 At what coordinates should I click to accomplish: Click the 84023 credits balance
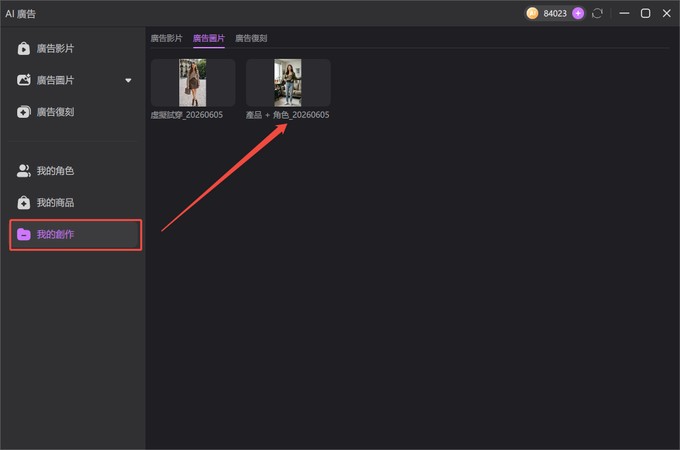point(555,14)
